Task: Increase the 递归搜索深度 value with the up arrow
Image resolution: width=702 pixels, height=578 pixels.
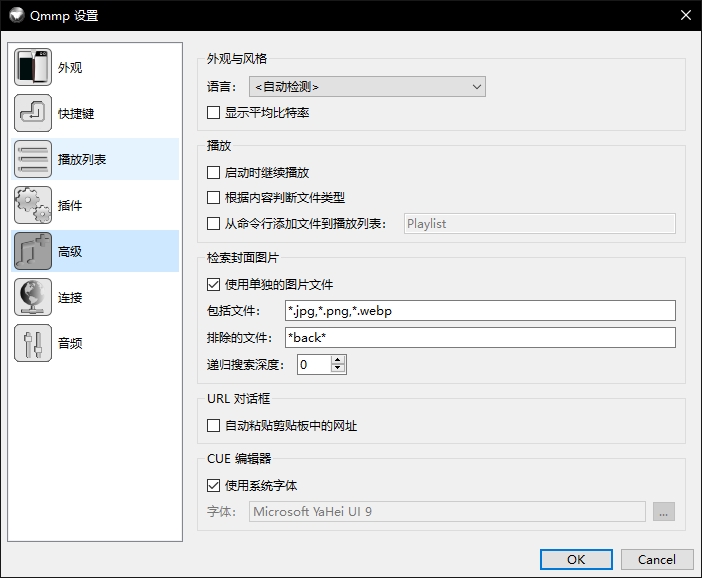Action: (338, 360)
